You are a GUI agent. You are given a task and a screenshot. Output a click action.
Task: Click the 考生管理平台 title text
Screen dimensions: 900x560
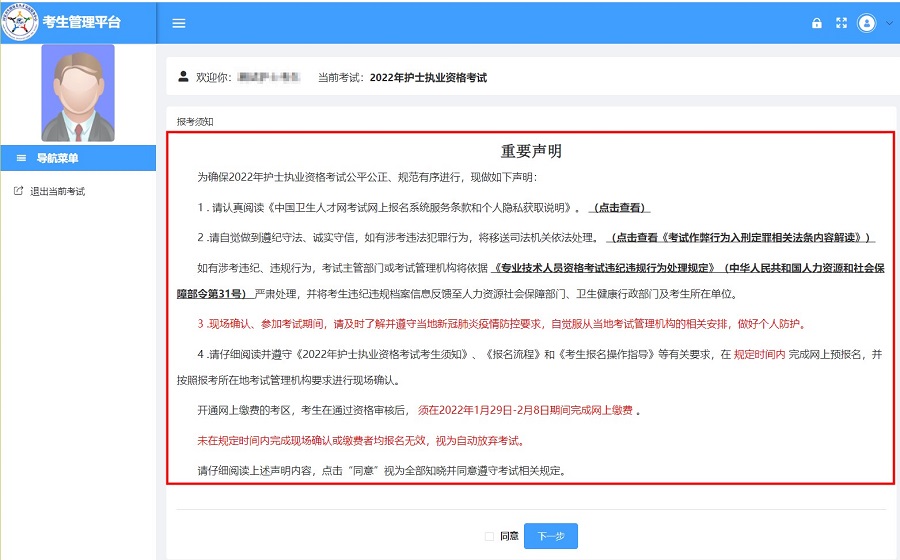pyautogui.click(x=82, y=22)
